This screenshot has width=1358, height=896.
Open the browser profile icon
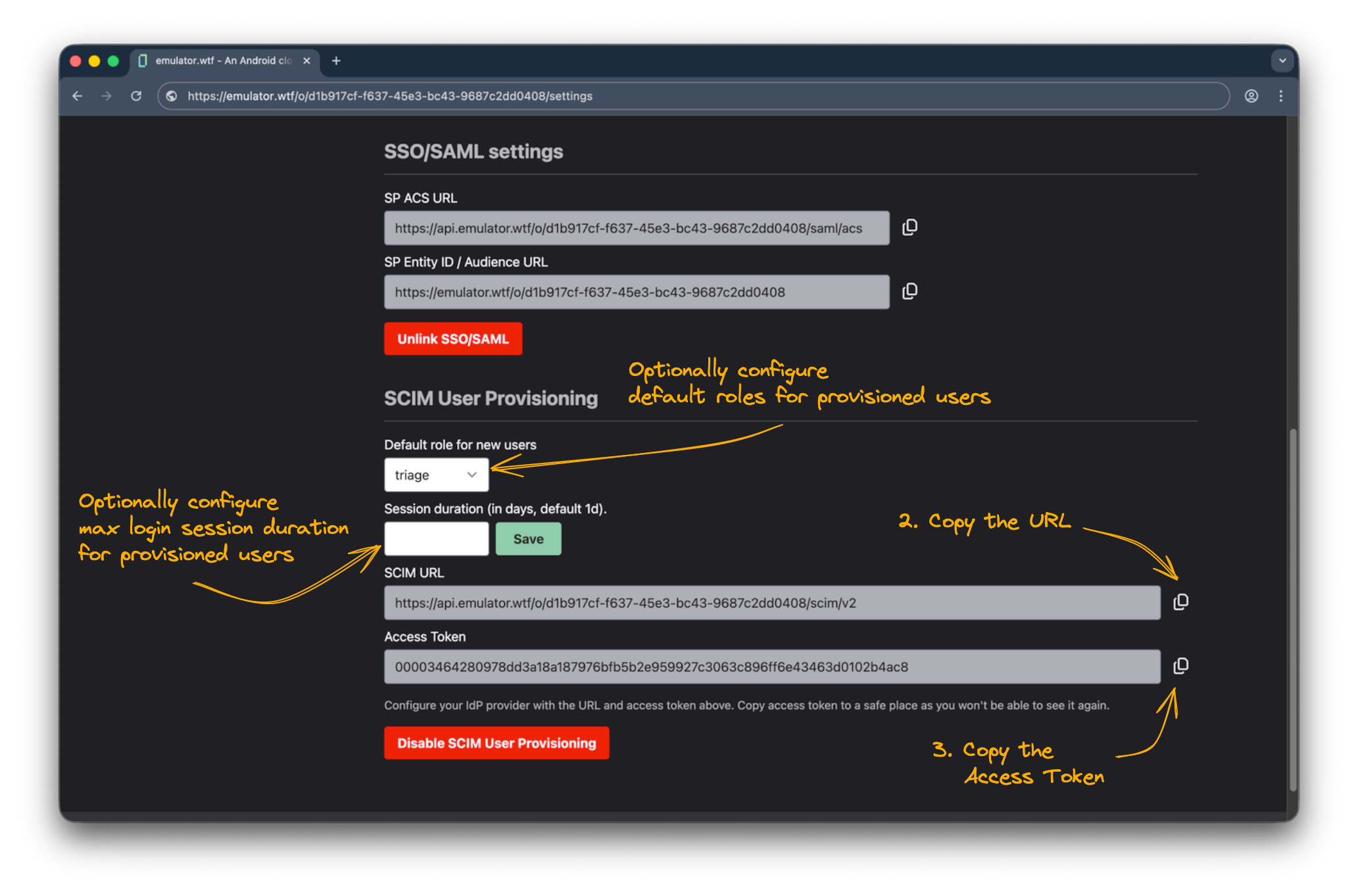(1251, 96)
